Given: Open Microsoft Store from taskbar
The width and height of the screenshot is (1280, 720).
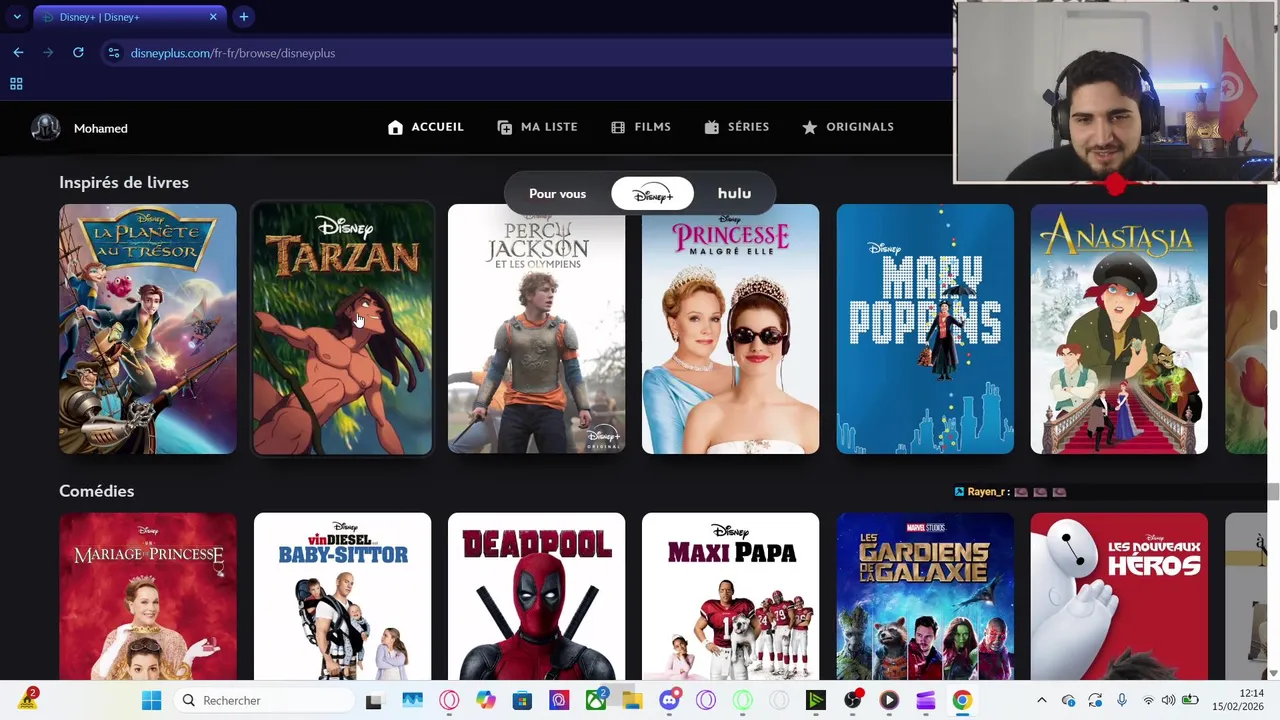Looking at the screenshot, I should (522, 701).
